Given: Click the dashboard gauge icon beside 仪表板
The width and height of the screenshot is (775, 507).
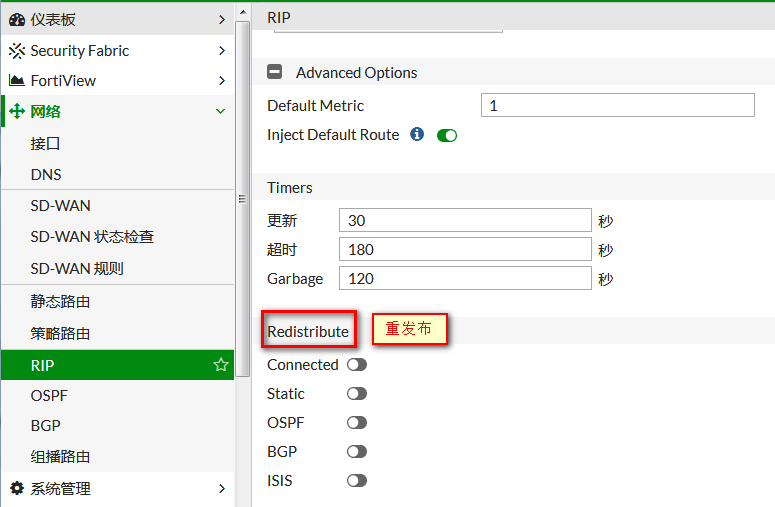Looking at the screenshot, I should [17, 19].
